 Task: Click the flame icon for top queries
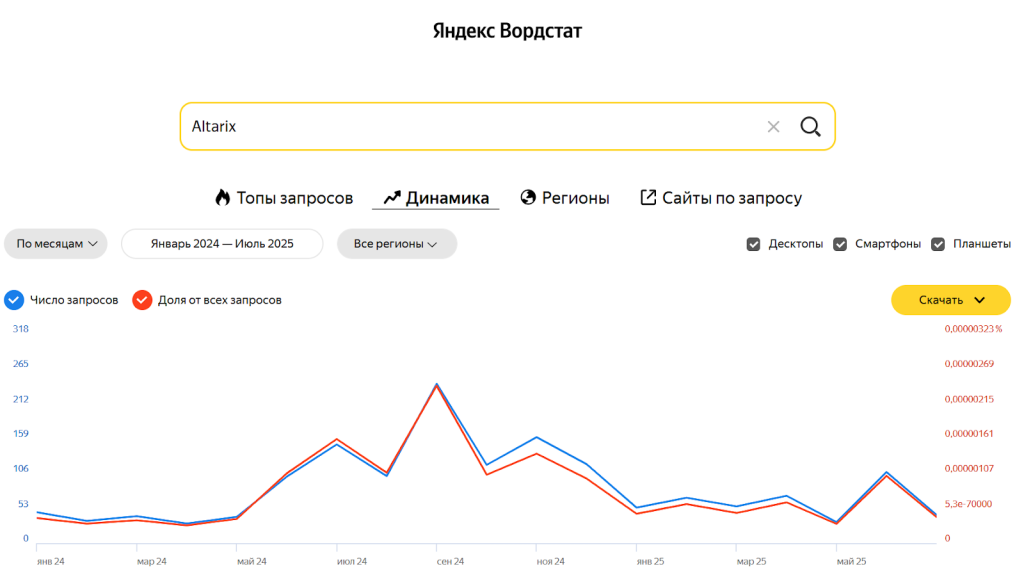(x=223, y=197)
